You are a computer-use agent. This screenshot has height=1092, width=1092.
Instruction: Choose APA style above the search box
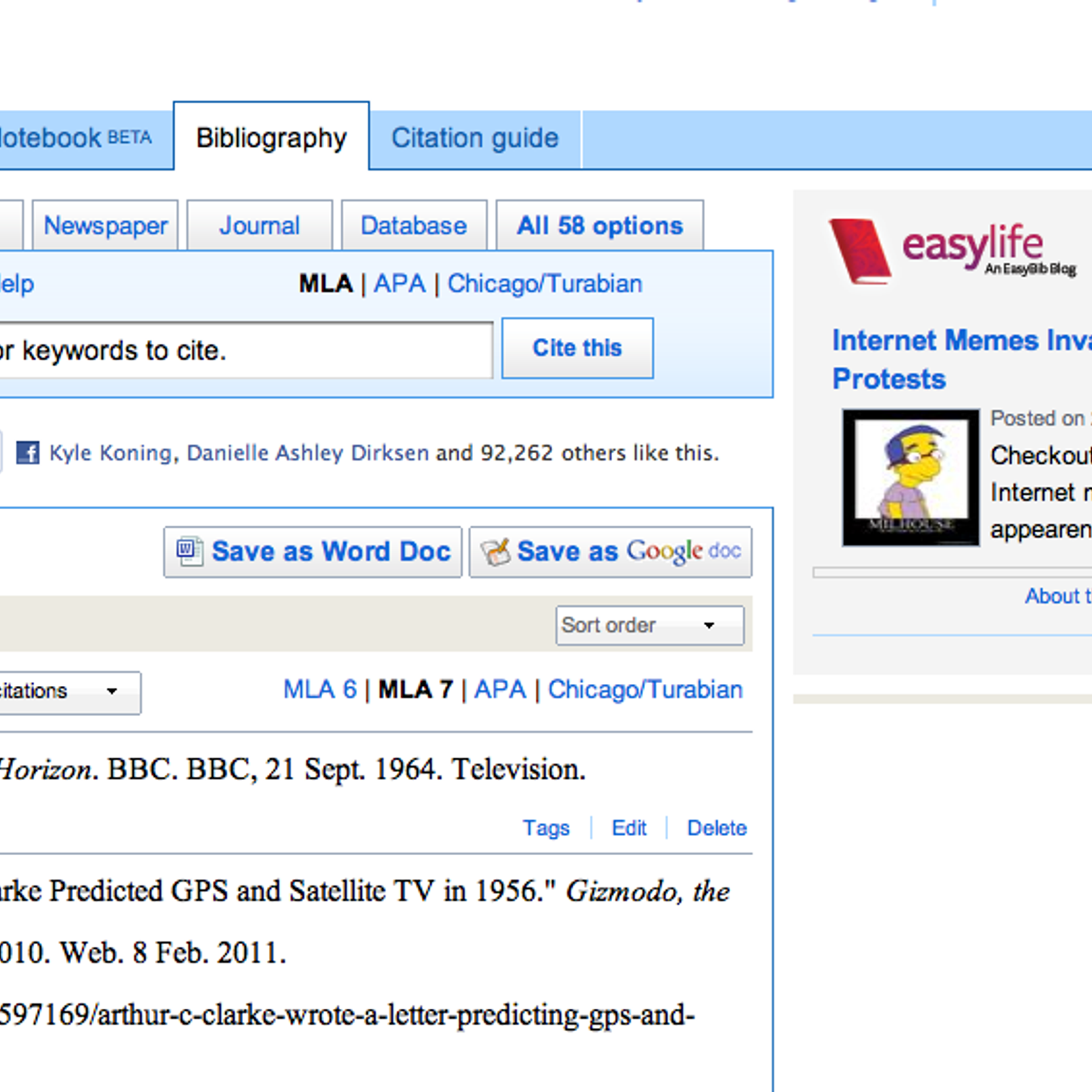click(x=399, y=283)
